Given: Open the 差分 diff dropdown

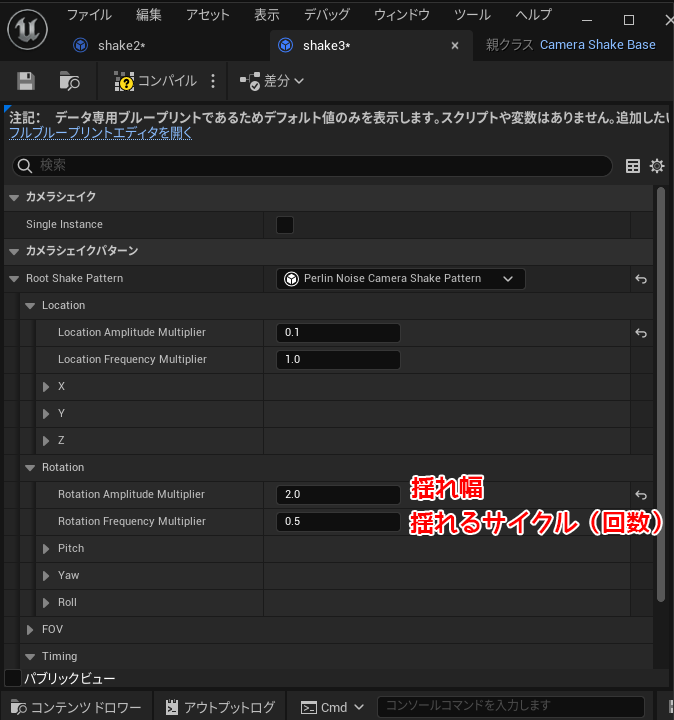Looking at the screenshot, I should 272,81.
